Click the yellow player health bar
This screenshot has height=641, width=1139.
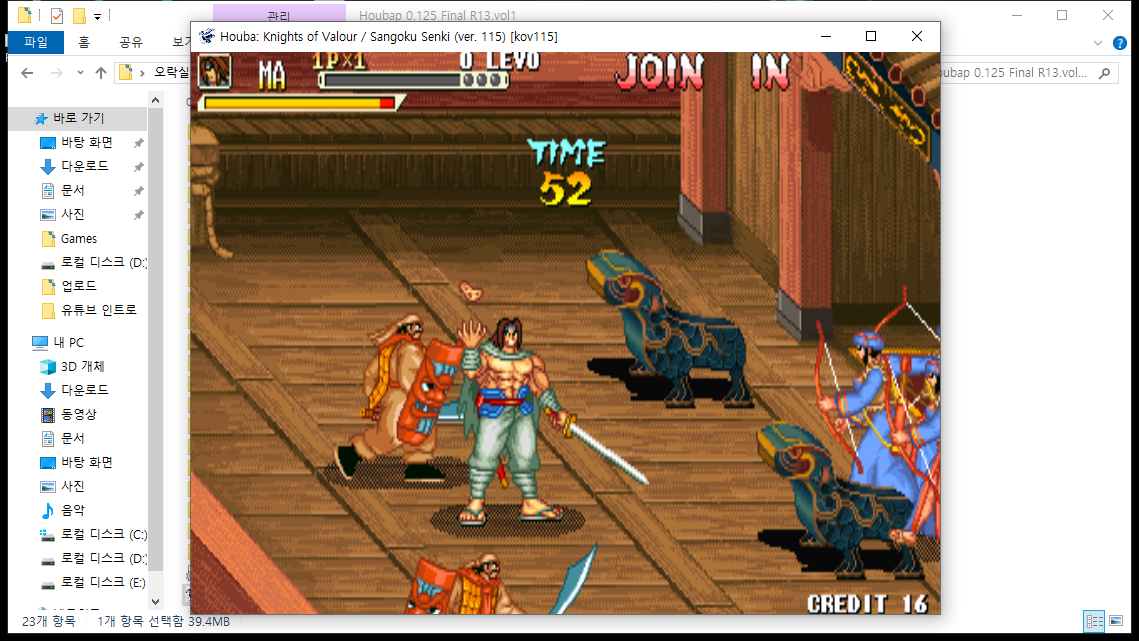(x=300, y=103)
